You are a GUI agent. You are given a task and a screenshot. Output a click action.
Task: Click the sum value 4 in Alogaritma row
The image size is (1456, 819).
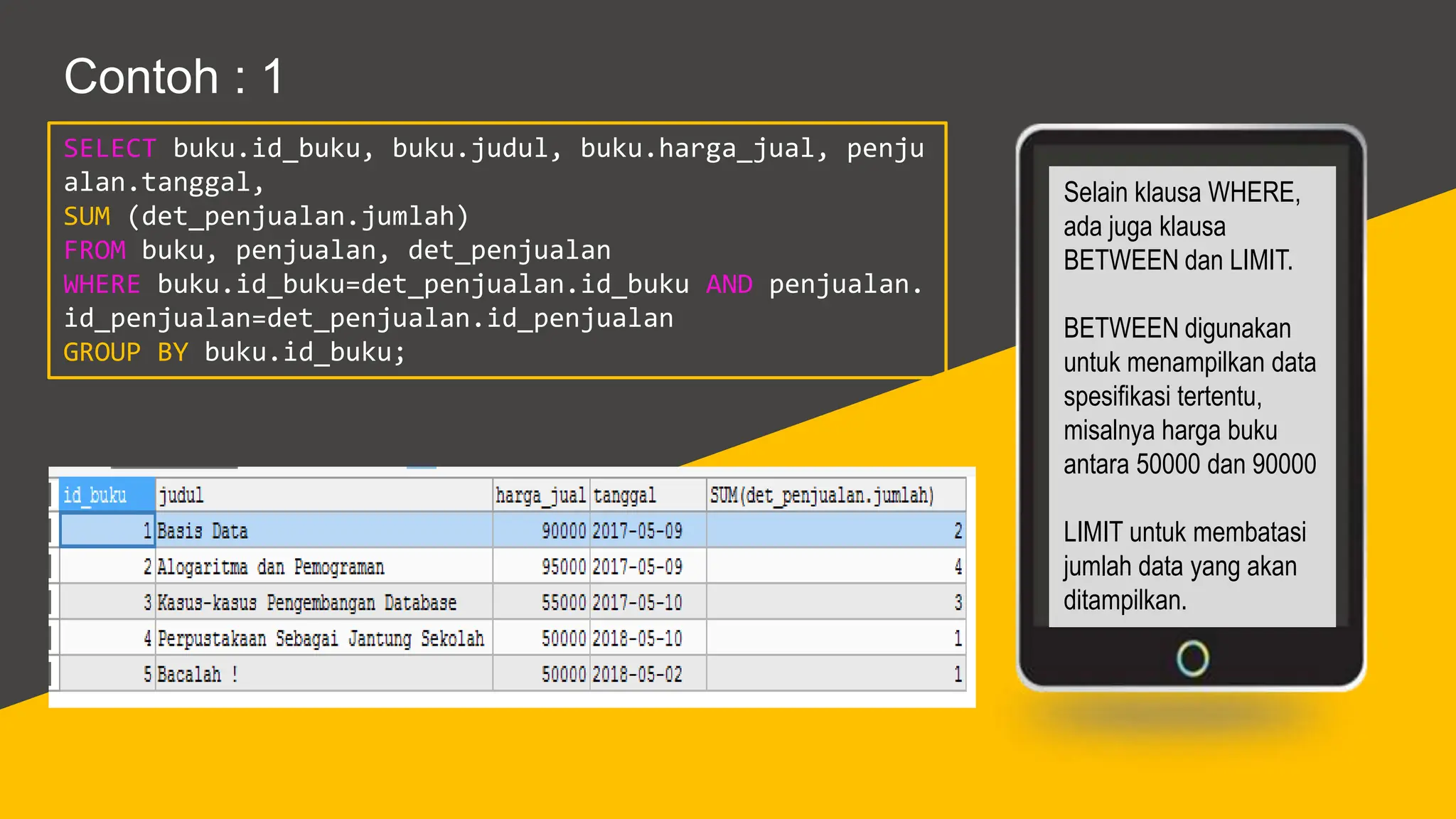click(x=836, y=567)
